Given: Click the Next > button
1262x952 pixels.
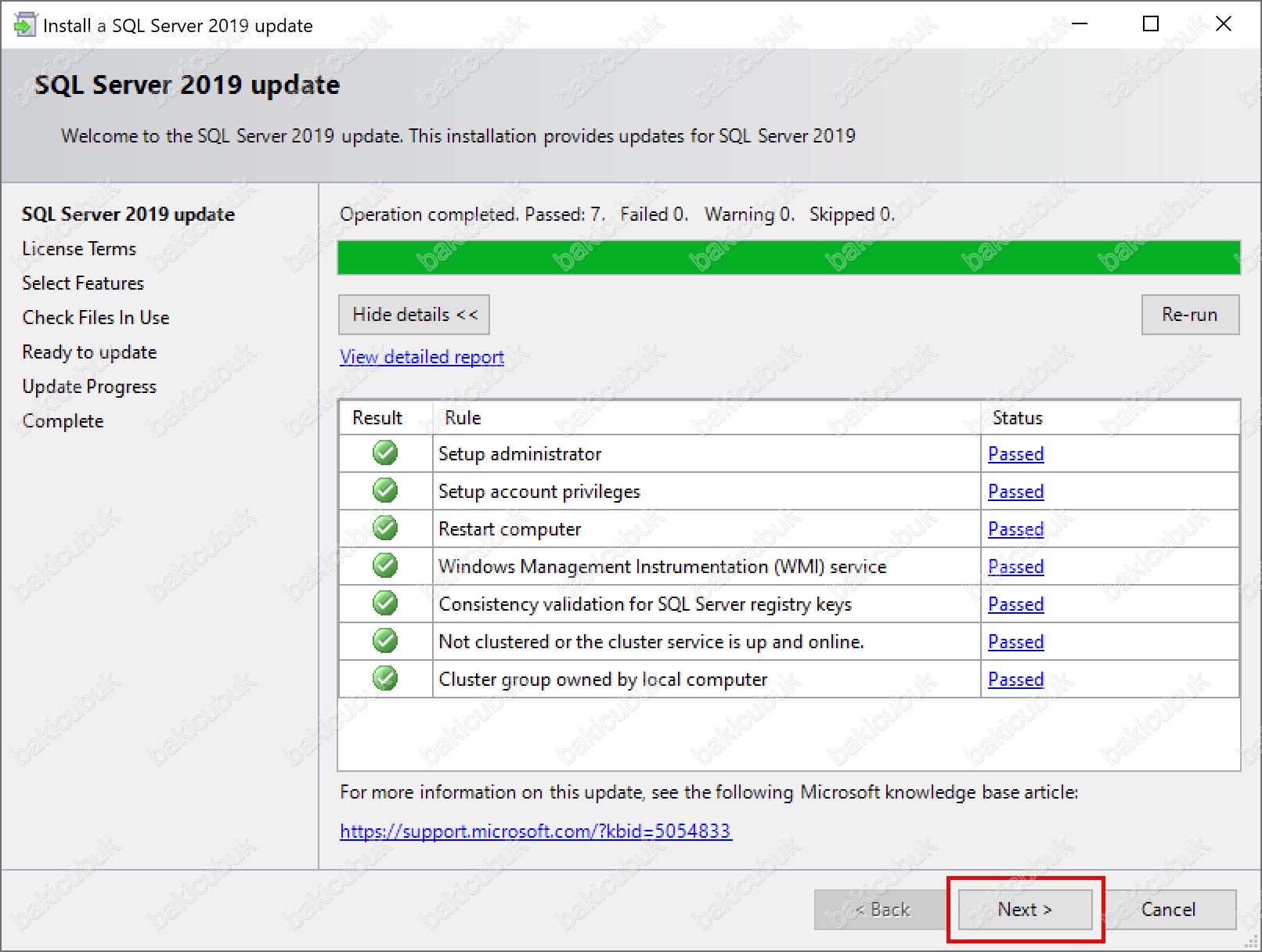Looking at the screenshot, I should pos(1025,910).
